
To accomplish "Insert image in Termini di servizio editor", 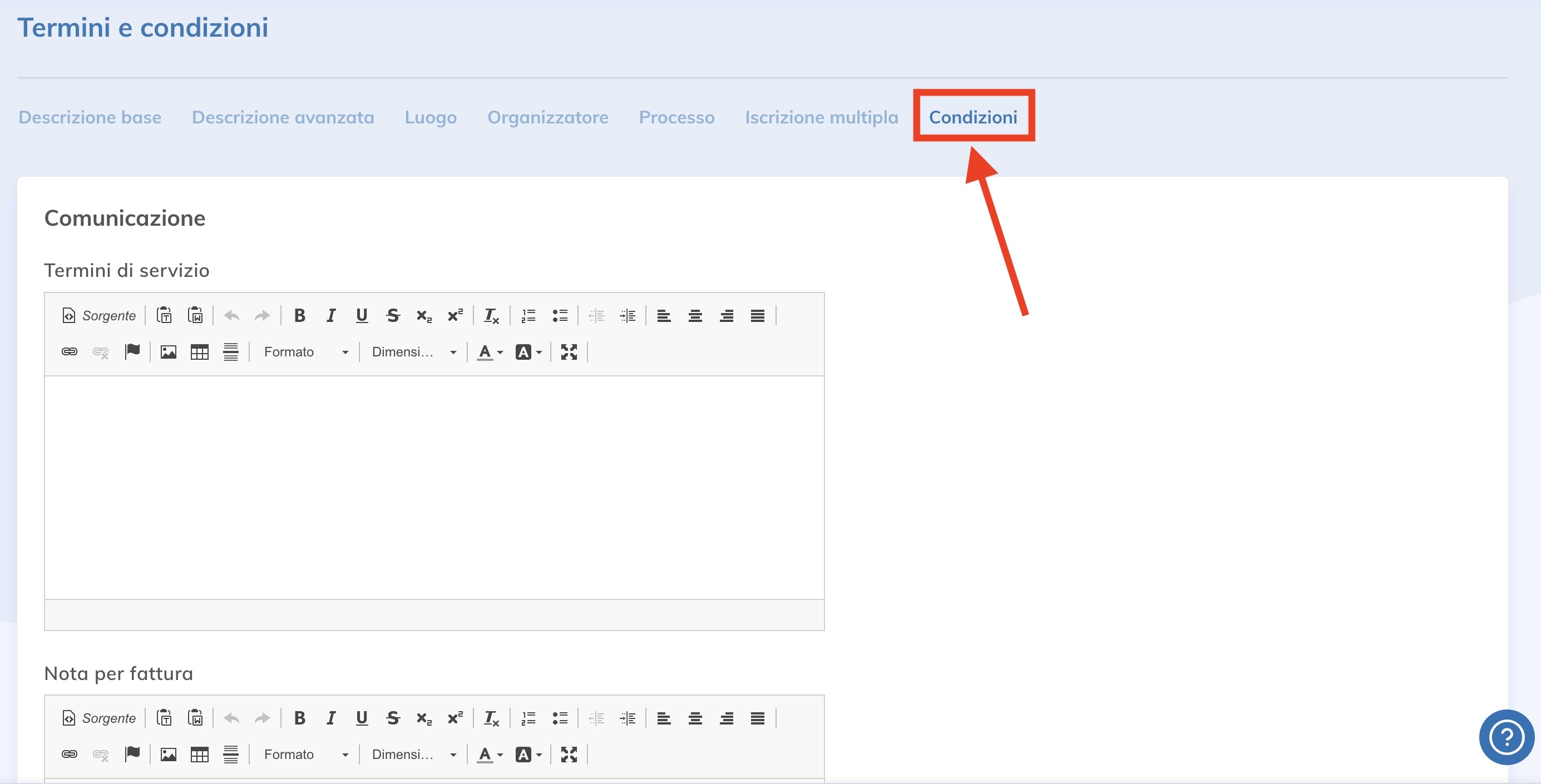I will (x=169, y=351).
